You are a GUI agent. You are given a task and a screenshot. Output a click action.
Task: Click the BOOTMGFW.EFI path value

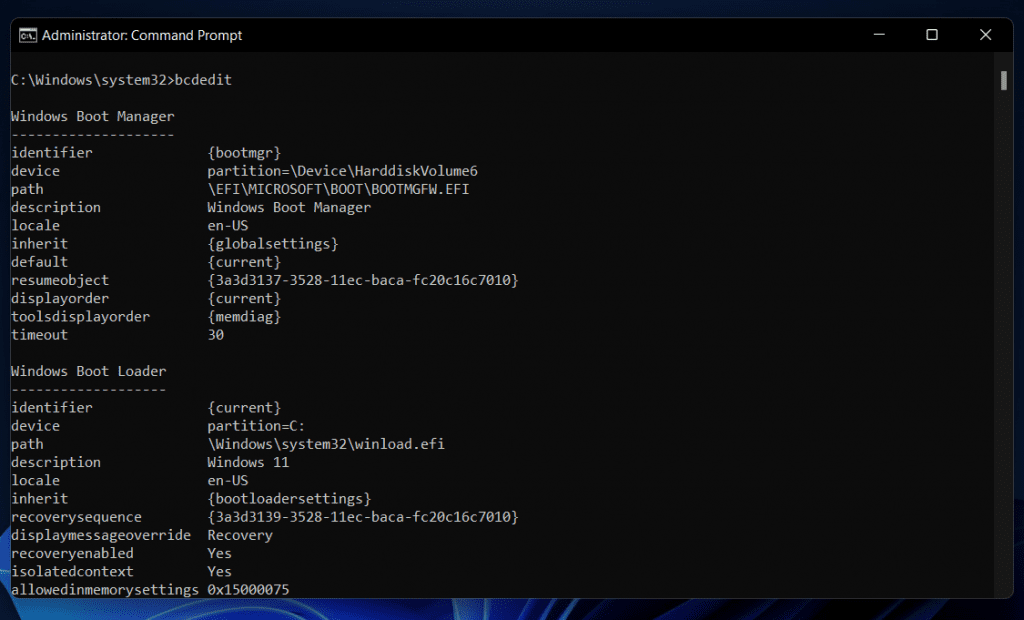[x=338, y=189]
